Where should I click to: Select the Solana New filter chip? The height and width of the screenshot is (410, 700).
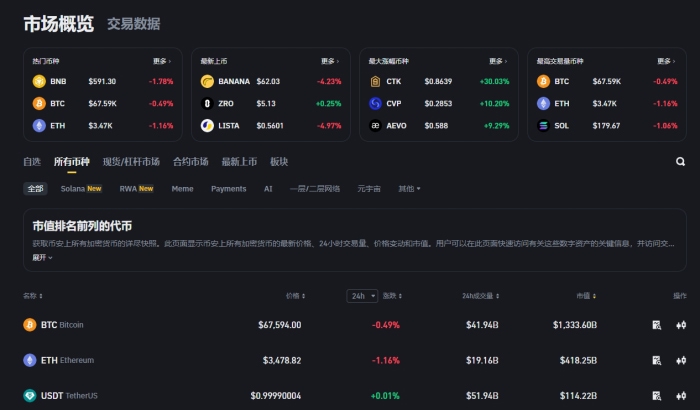click(x=81, y=188)
